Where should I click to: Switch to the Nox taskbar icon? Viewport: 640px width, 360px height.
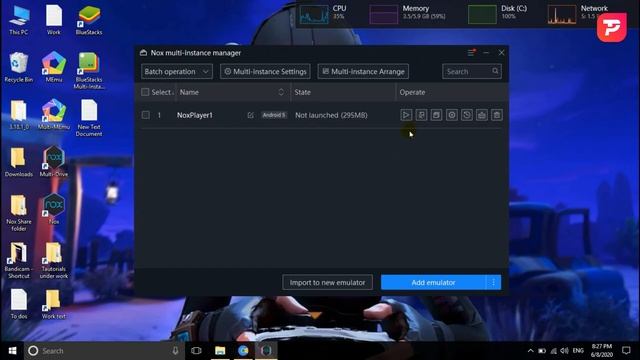pos(266,351)
